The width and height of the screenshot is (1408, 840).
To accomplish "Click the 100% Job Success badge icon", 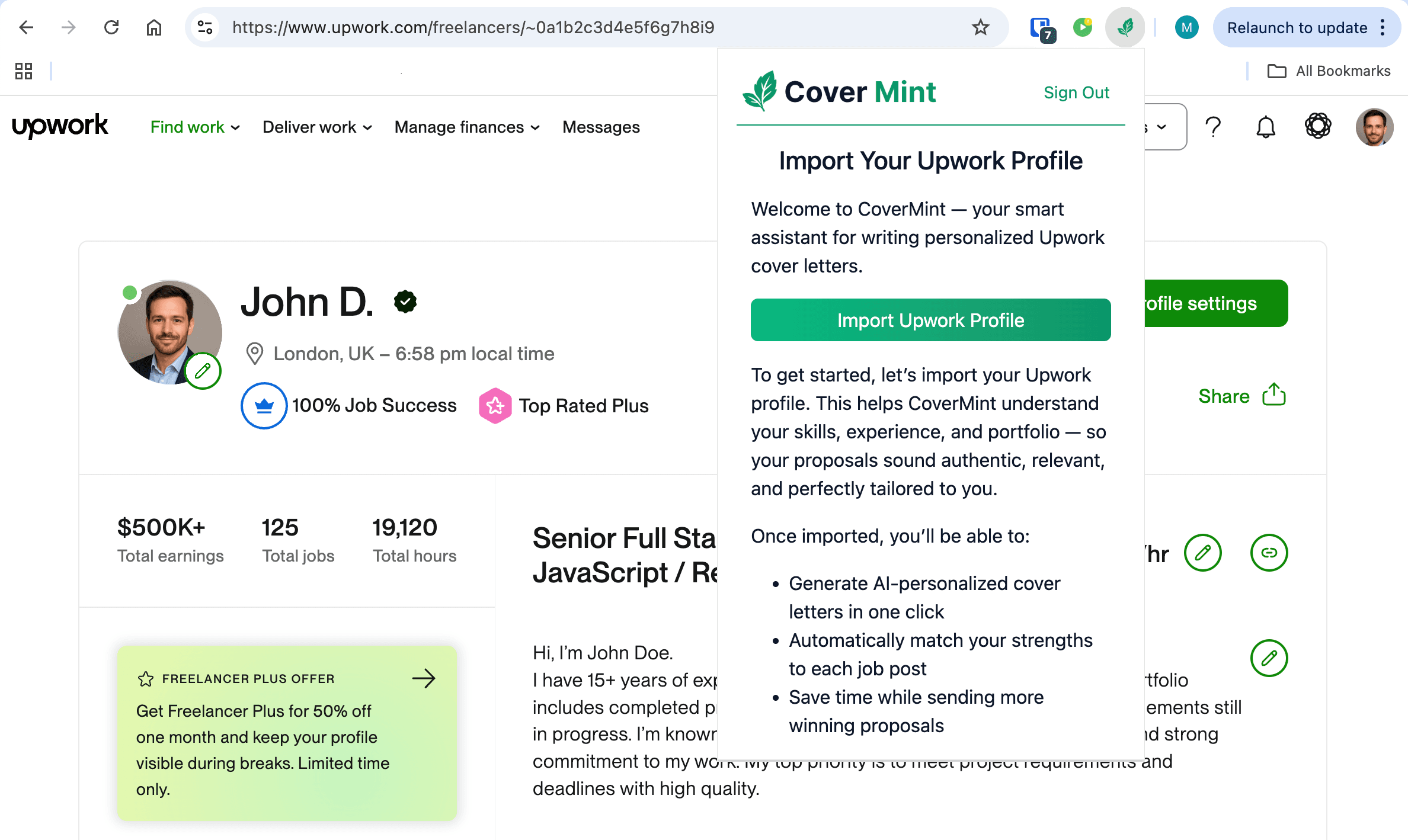I will point(263,405).
